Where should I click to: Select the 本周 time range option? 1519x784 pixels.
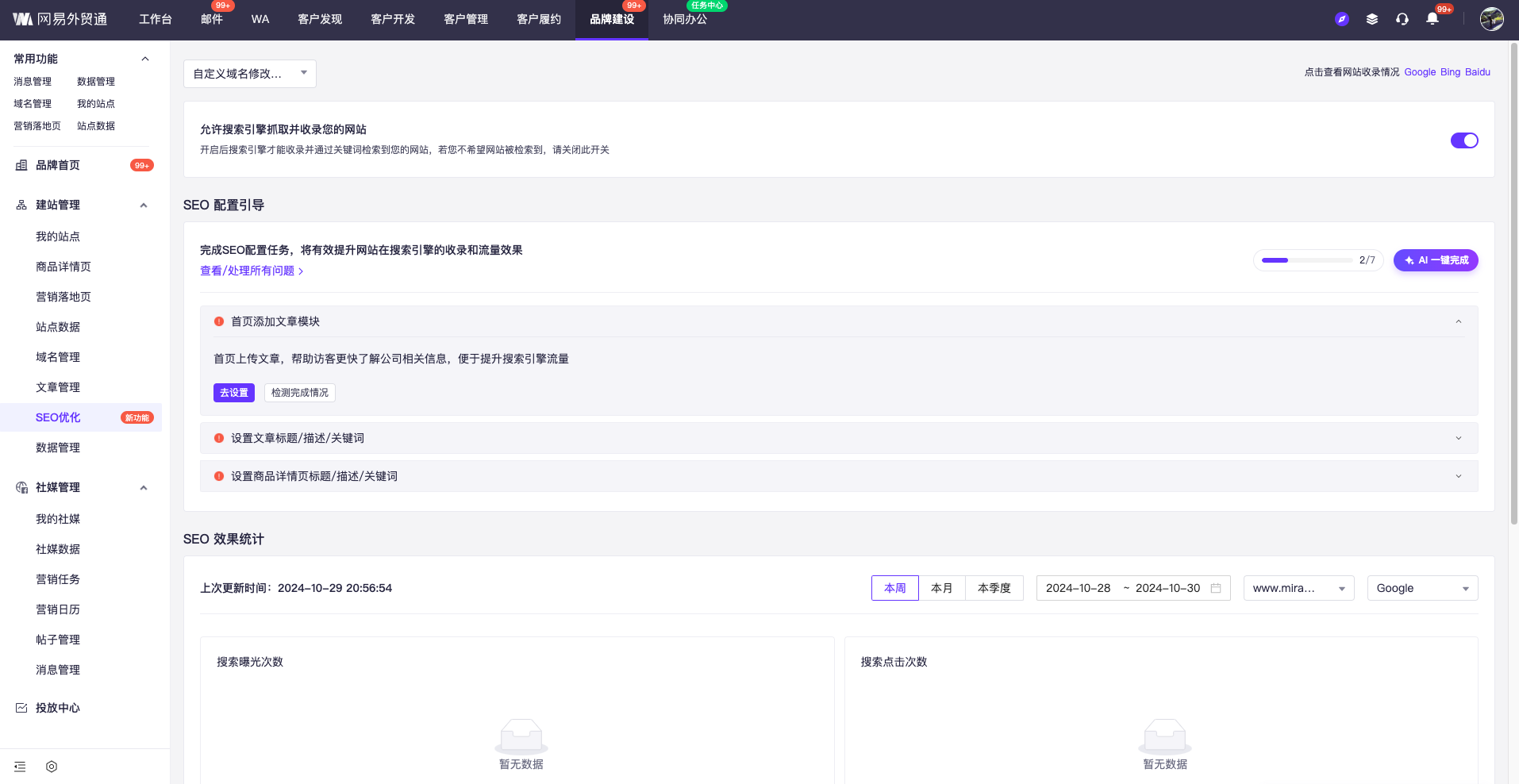pos(894,588)
